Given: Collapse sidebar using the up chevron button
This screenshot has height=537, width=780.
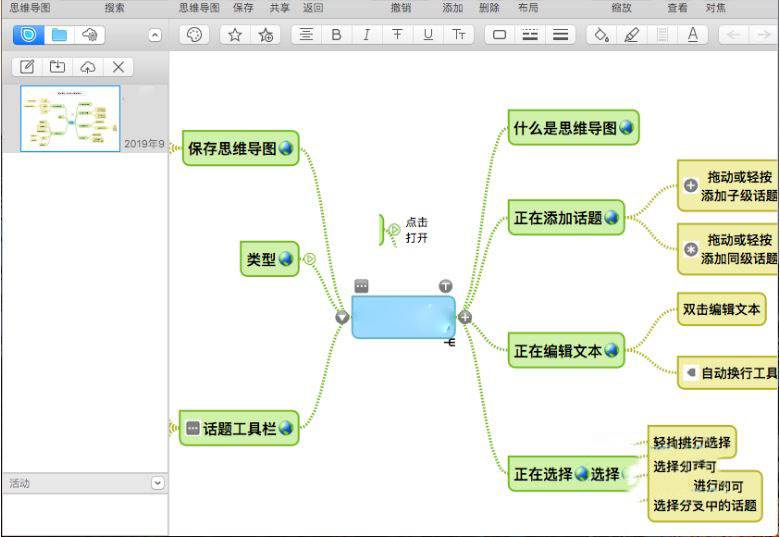Looking at the screenshot, I should 154,35.
